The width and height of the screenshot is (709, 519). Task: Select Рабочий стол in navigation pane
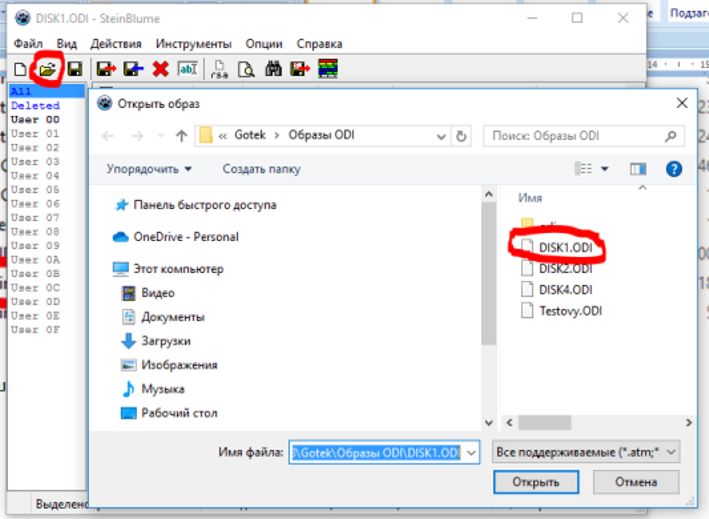pos(169,413)
